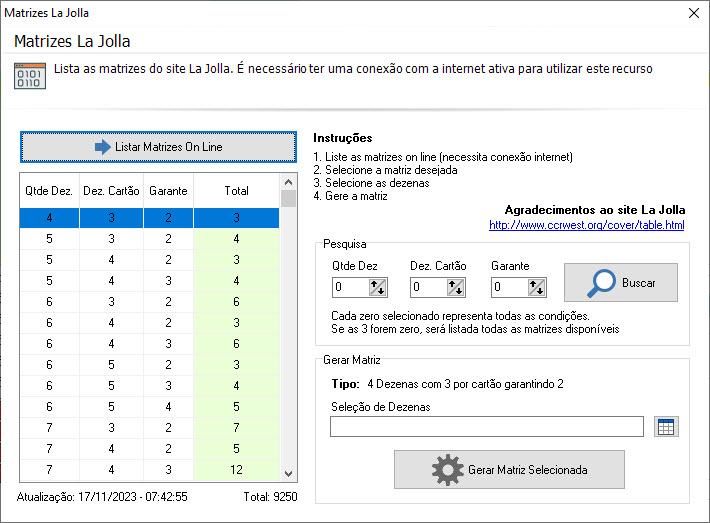
Task: Click the Seleção de Dezenas input field
Action: (x=487, y=427)
